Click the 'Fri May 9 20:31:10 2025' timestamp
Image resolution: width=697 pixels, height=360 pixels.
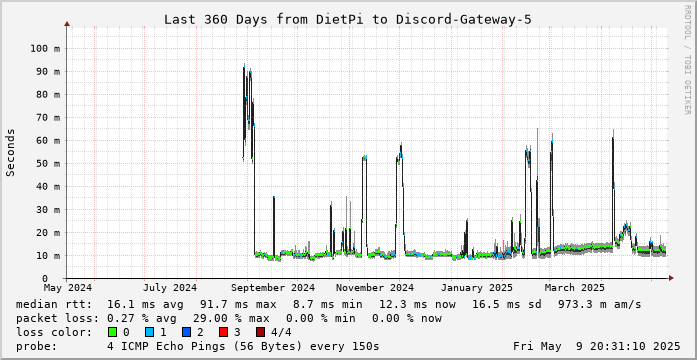click(x=597, y=346)
